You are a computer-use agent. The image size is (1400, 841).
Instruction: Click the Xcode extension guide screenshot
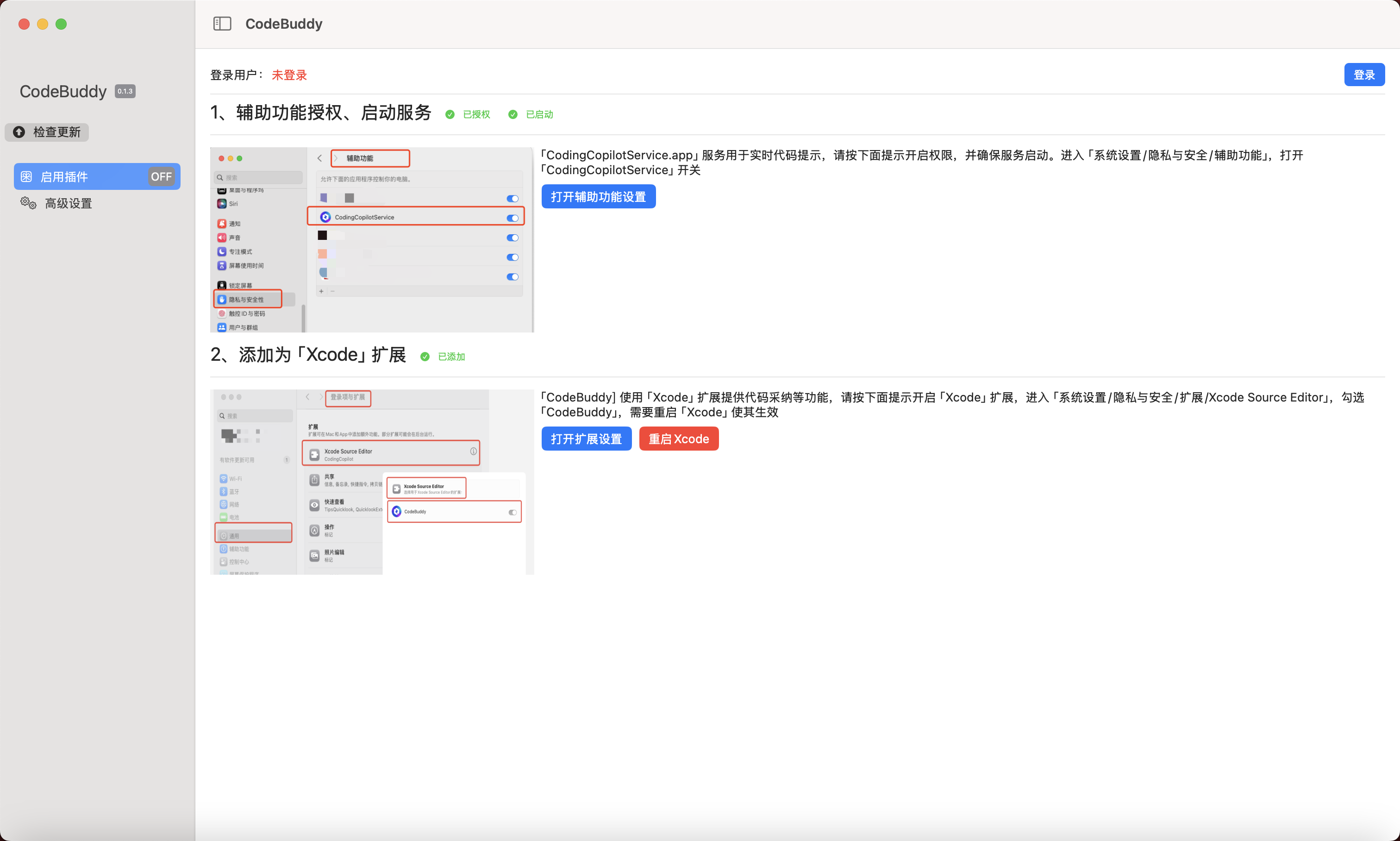pos(372,482)
